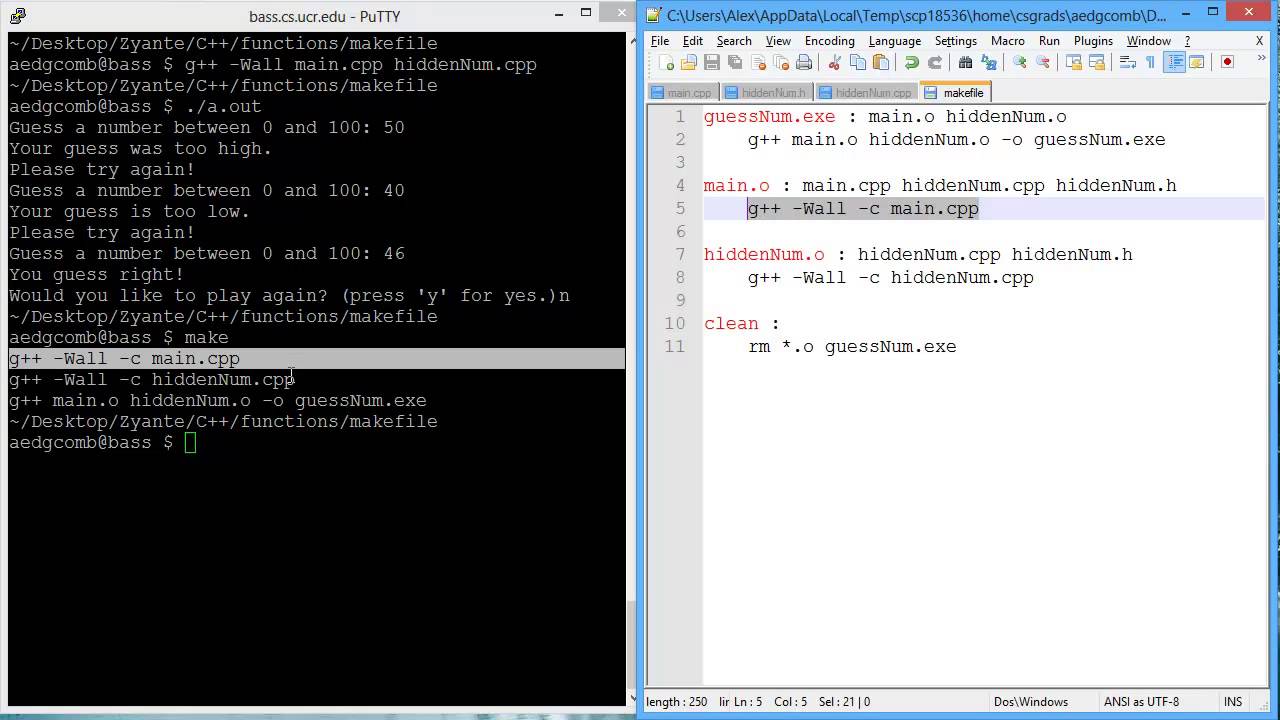Switch to the hiddenNum.h tab
This screenshot has width=1280, height=720.
(x=765, y=93)
